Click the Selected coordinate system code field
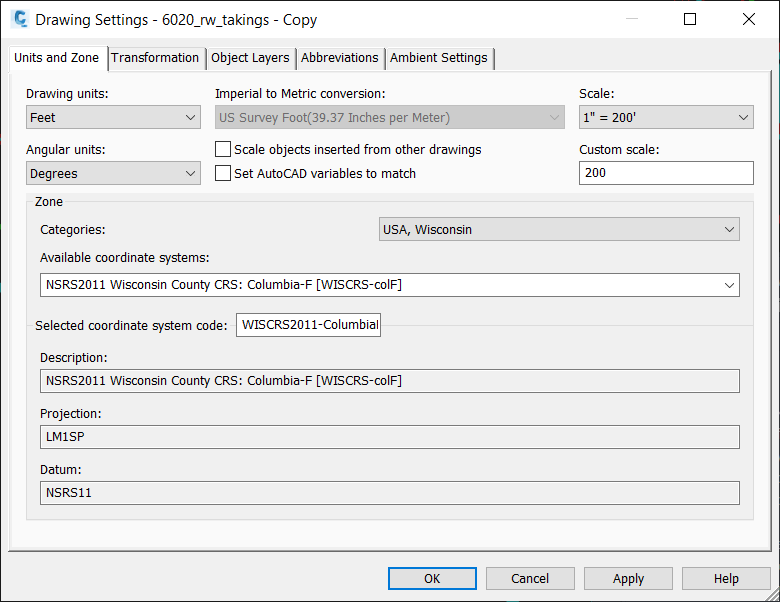This screenshot has height=602, width=780. 308,325
